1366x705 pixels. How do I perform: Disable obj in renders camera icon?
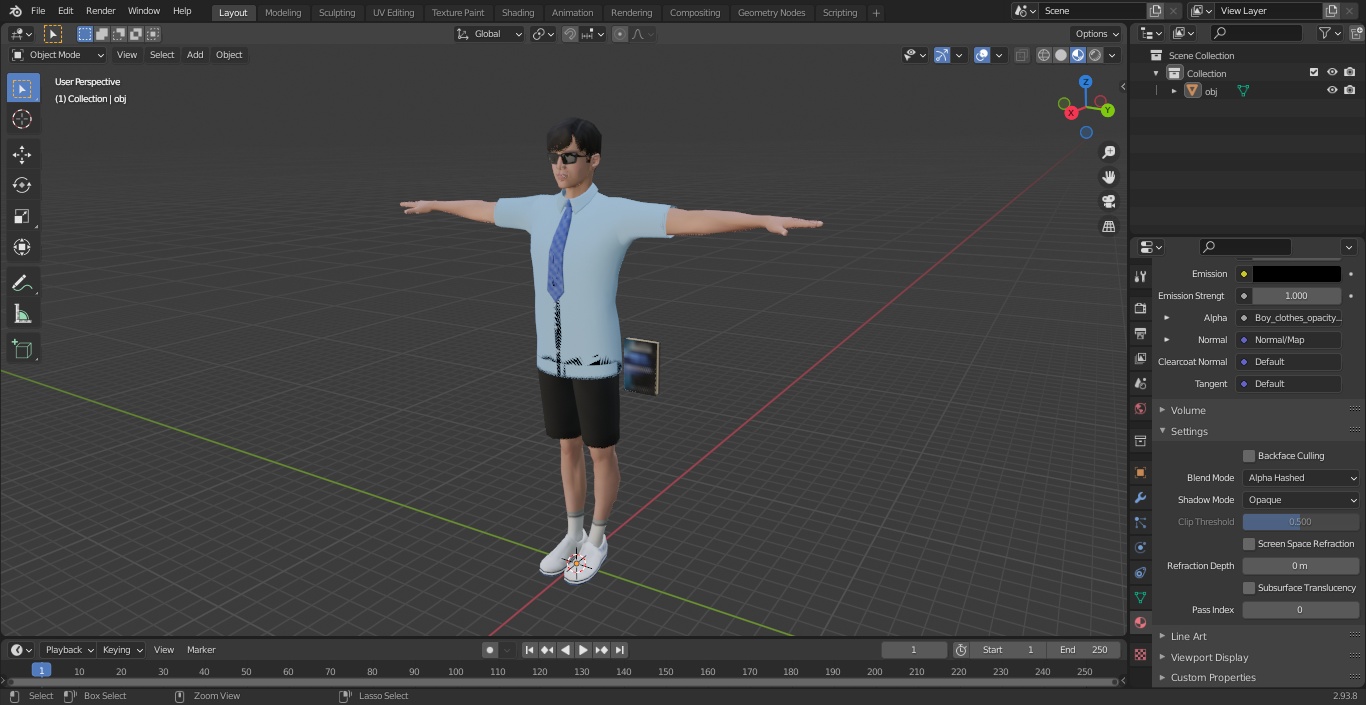tap(1350, 90)
